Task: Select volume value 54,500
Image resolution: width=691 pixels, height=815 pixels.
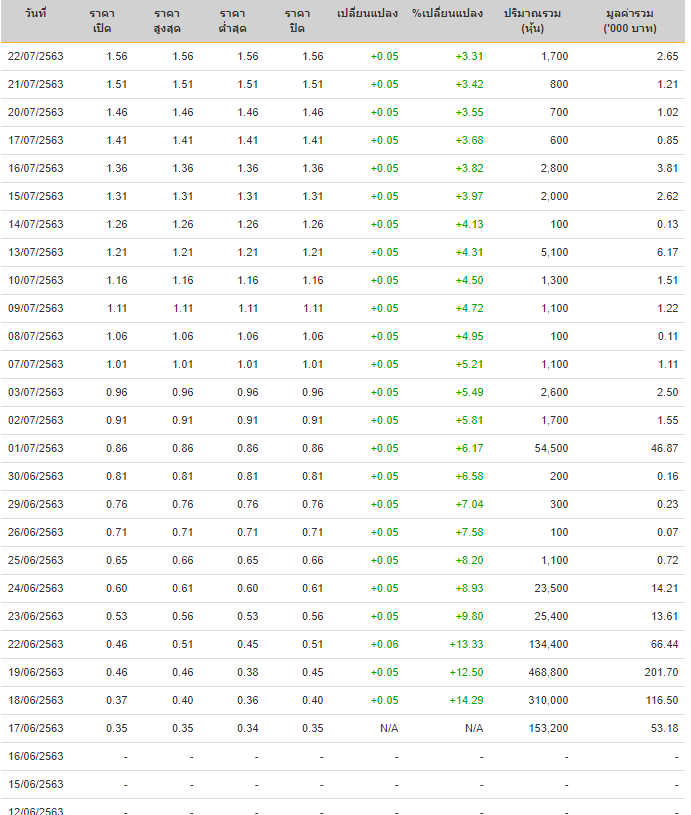Action: (551, 449)
